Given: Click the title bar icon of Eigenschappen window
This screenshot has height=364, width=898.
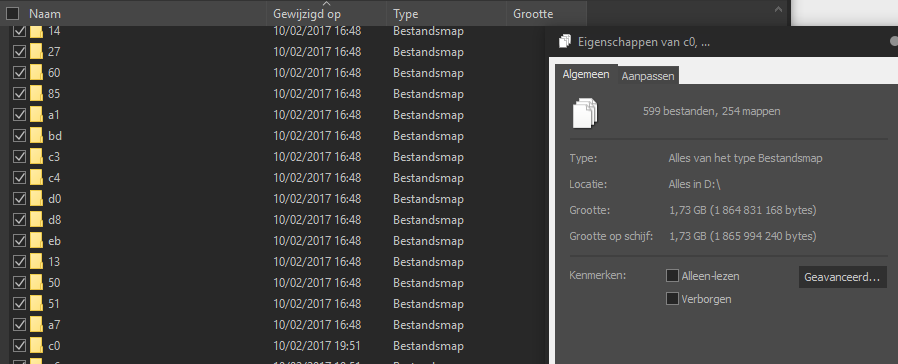Looking at the screenshot, I should 565,42.
